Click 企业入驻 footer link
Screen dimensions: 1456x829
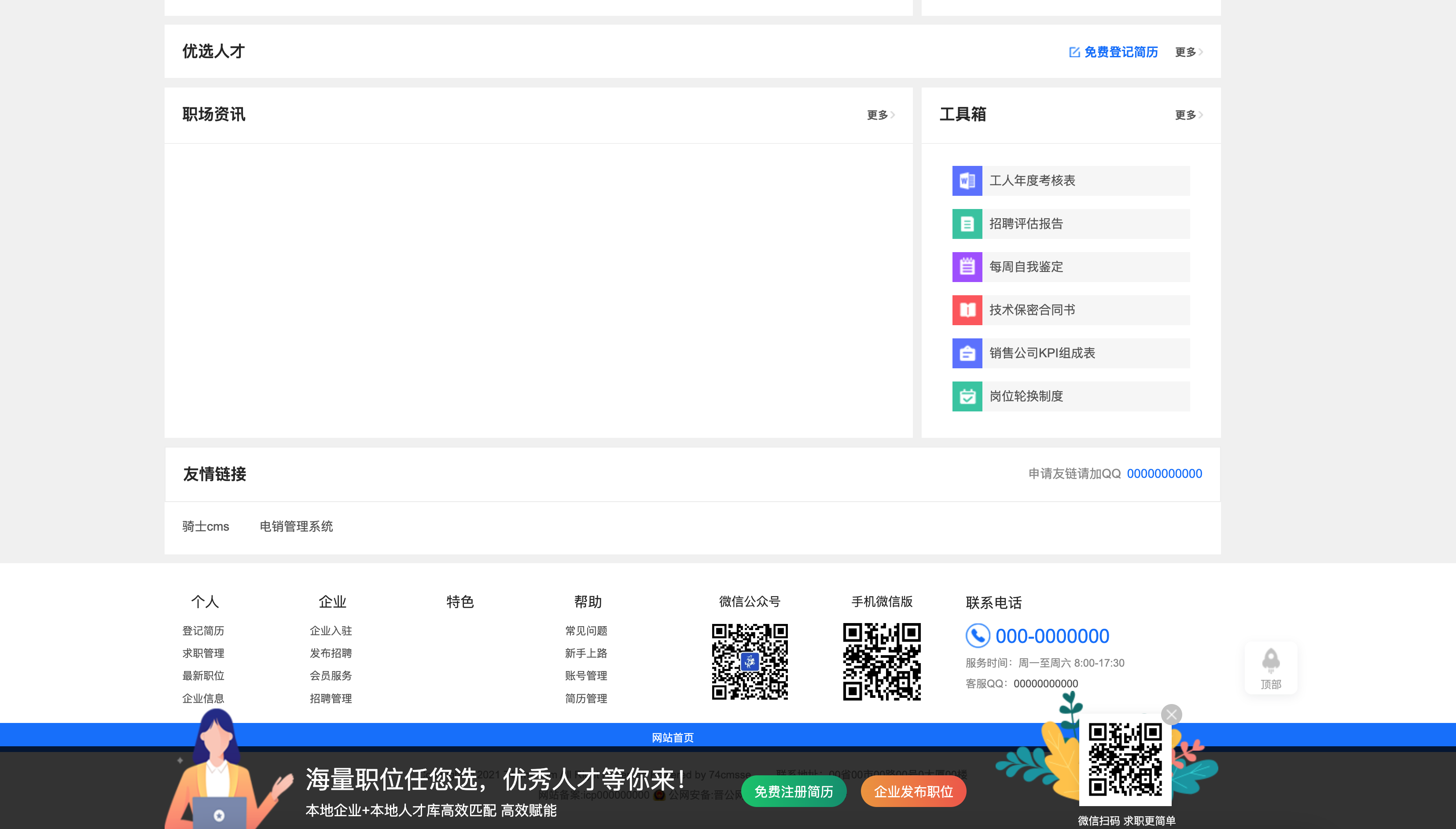click(331, 631)
